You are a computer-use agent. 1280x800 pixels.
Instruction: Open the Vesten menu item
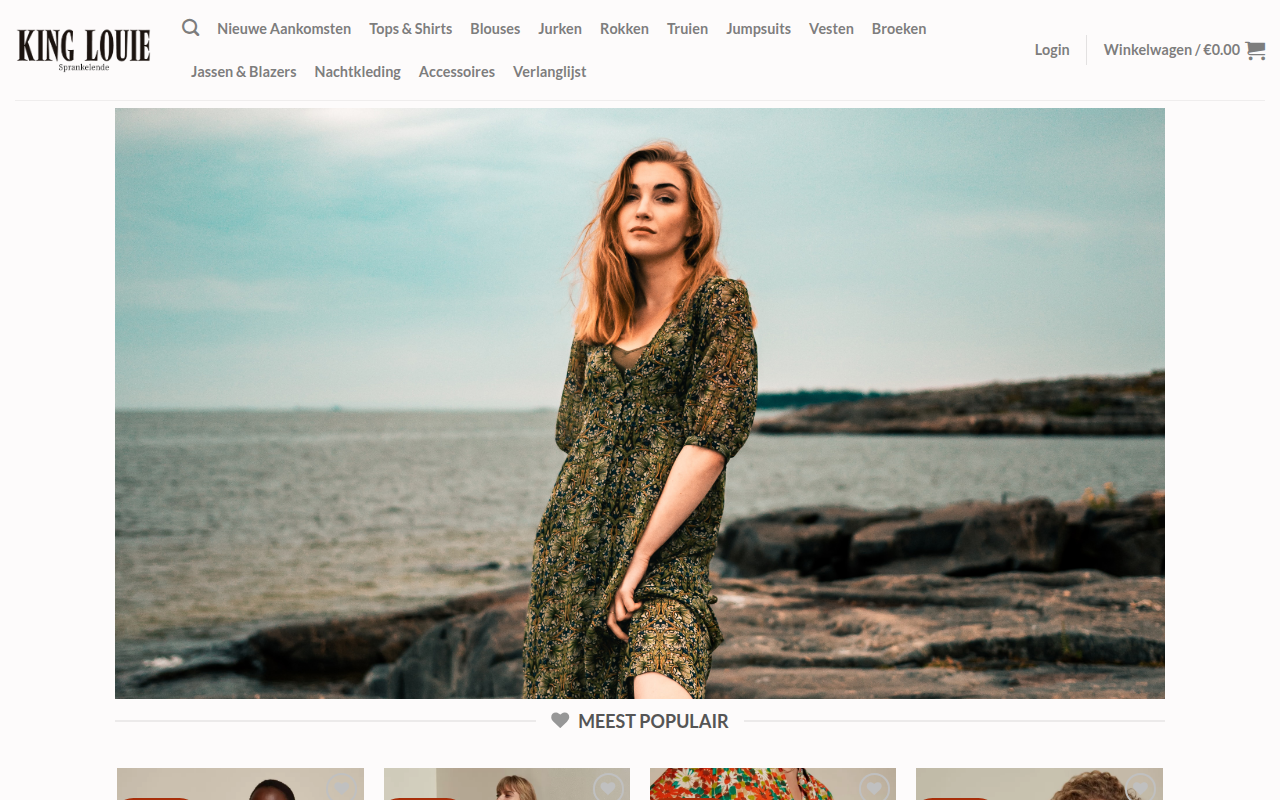coord(831,29)
